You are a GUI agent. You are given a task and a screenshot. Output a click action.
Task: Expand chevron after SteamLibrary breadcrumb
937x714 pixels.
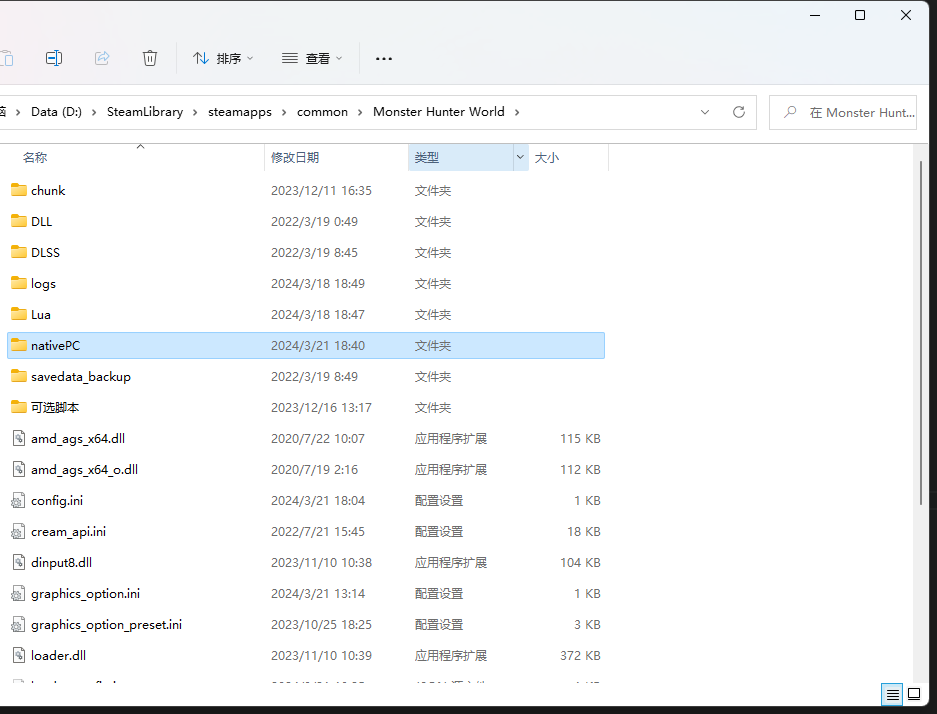coord(195,112)
